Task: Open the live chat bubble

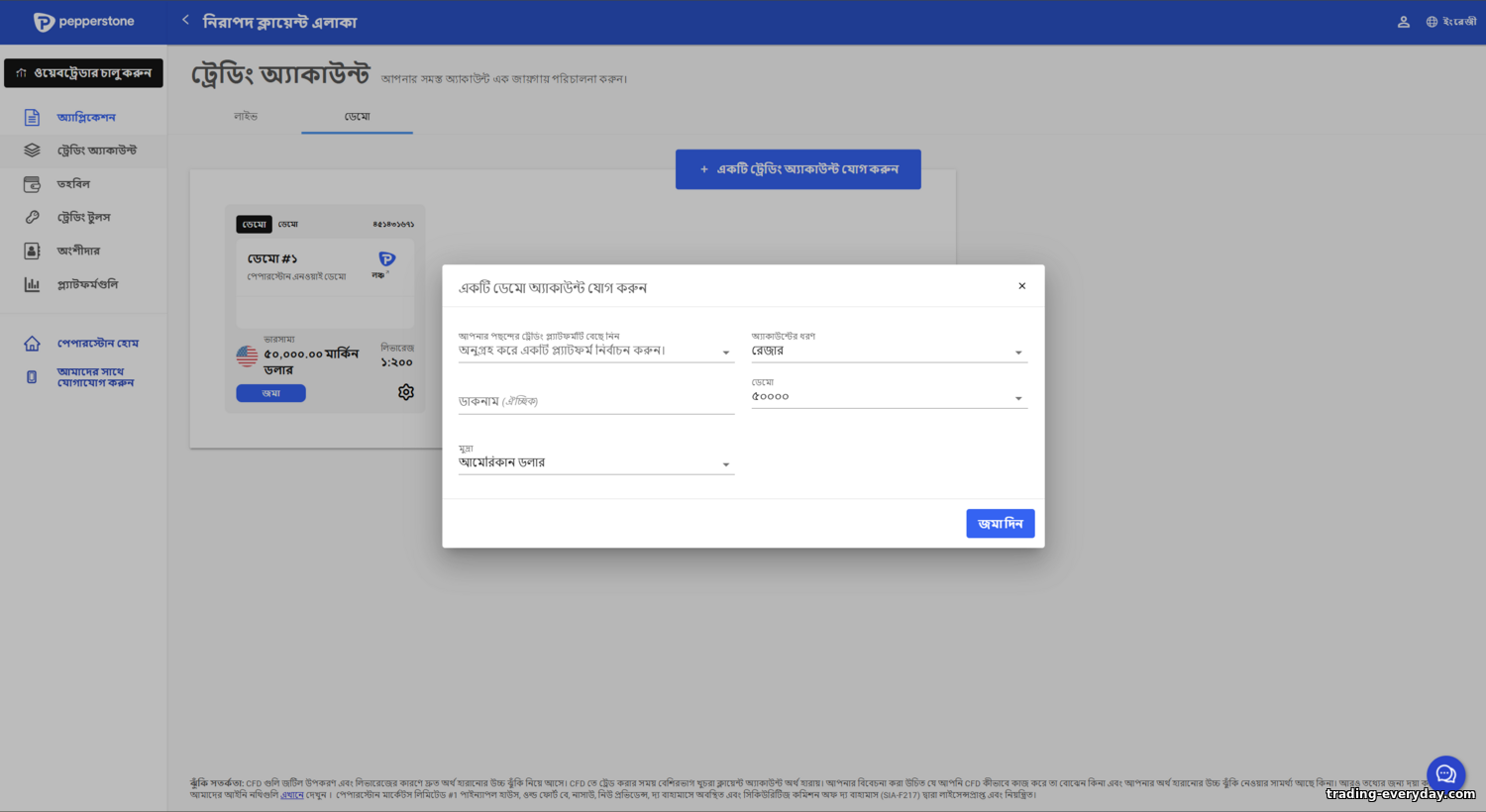Action: pyautogui.click(x=1445, y=774)
